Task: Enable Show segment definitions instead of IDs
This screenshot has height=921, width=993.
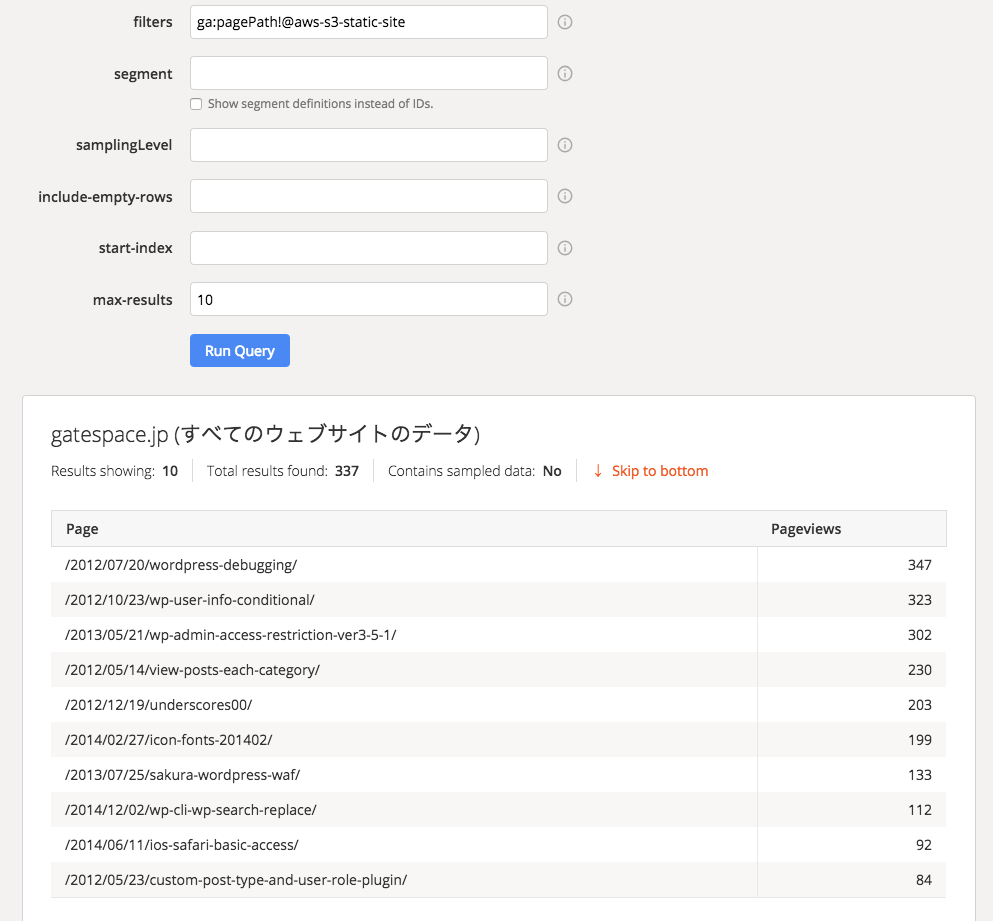Action: [x=196, y=103]
